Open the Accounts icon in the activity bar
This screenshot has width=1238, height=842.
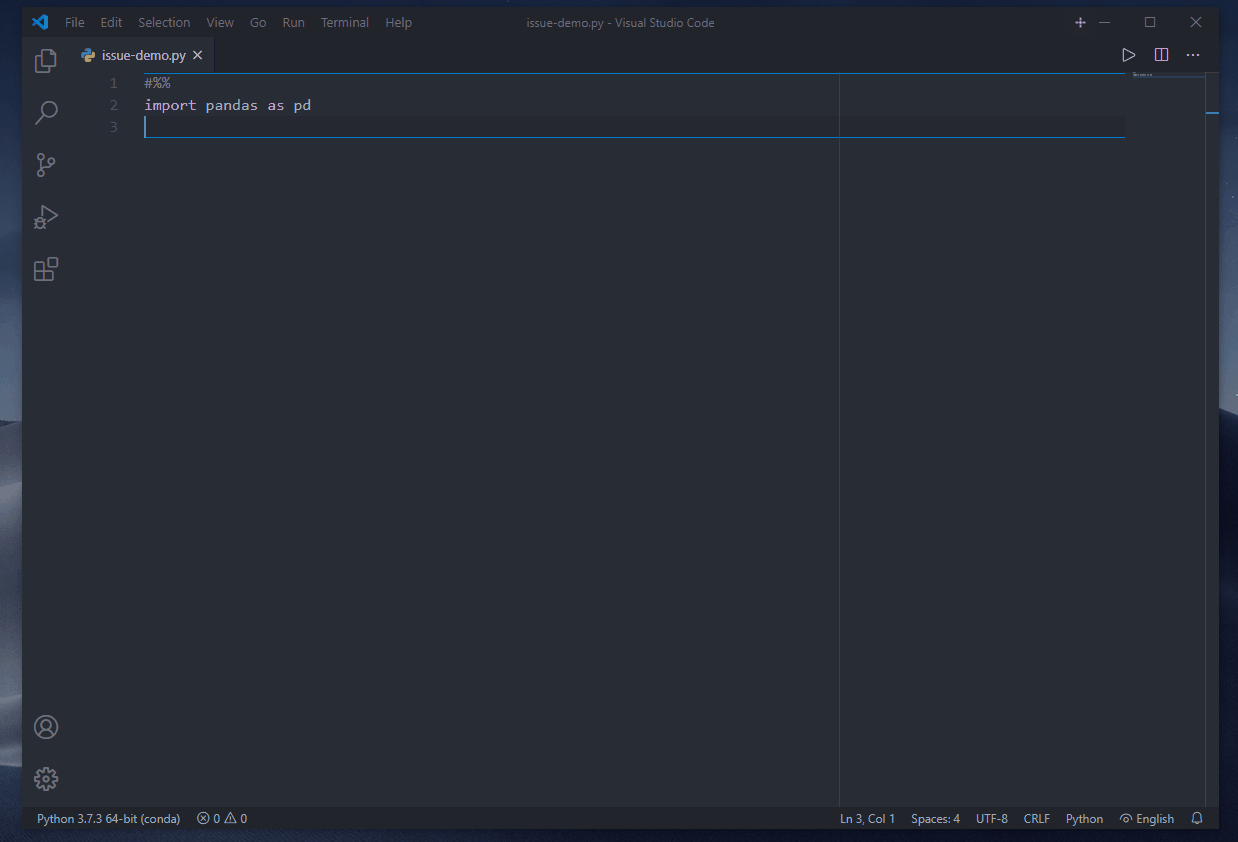click(x=45, y=727)
